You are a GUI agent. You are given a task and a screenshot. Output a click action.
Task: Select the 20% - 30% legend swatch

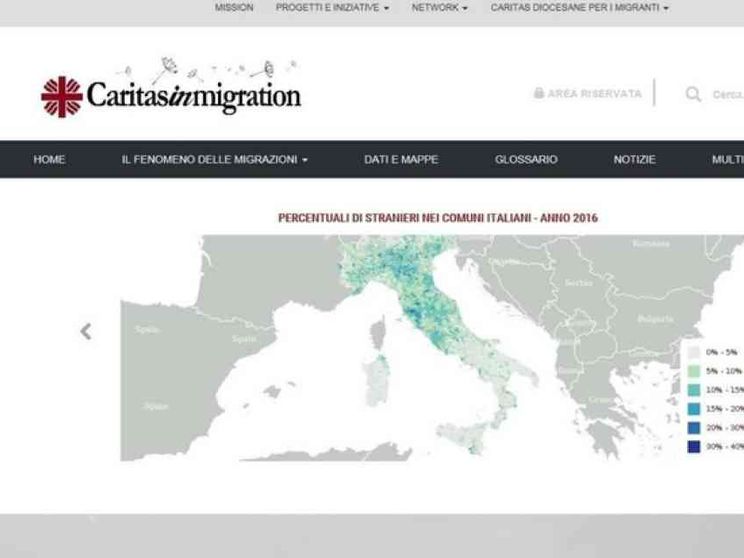pos(694,428)
